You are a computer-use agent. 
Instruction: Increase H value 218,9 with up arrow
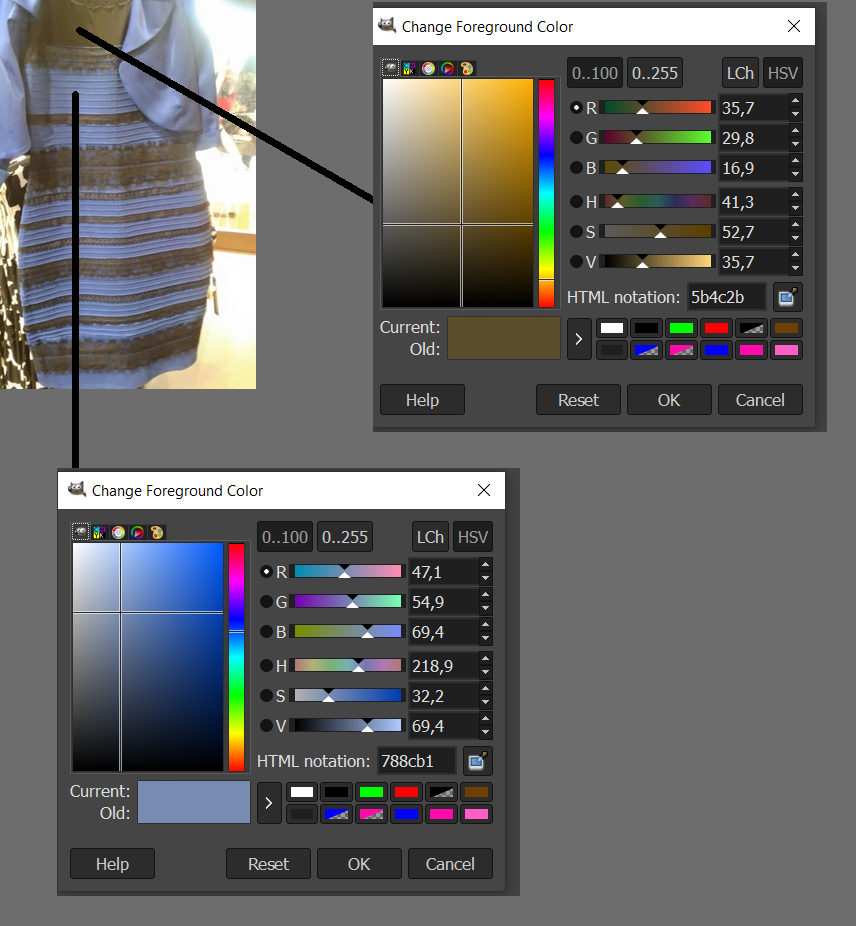[485, 658]
